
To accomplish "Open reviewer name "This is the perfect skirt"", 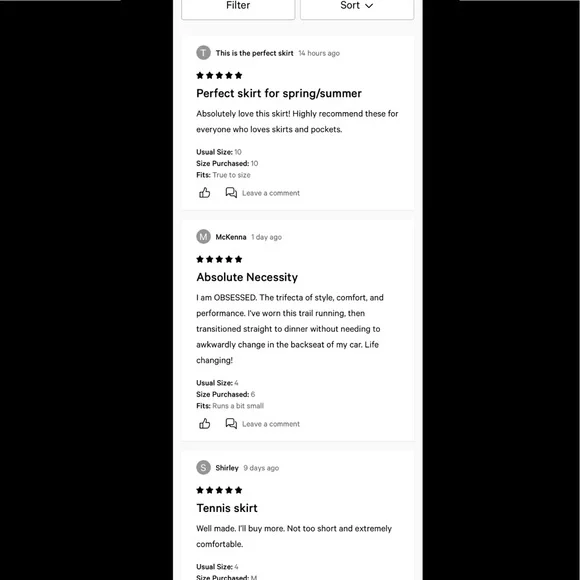I will pos(254,53).
